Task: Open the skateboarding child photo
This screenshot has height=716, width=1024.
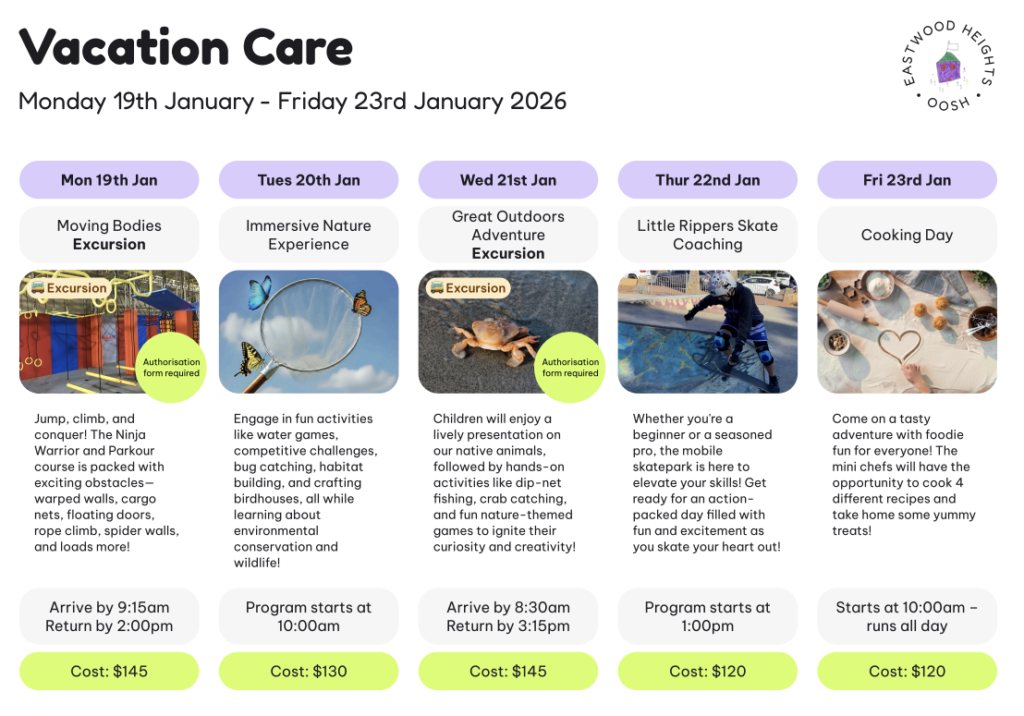Action: coord(707,331)
